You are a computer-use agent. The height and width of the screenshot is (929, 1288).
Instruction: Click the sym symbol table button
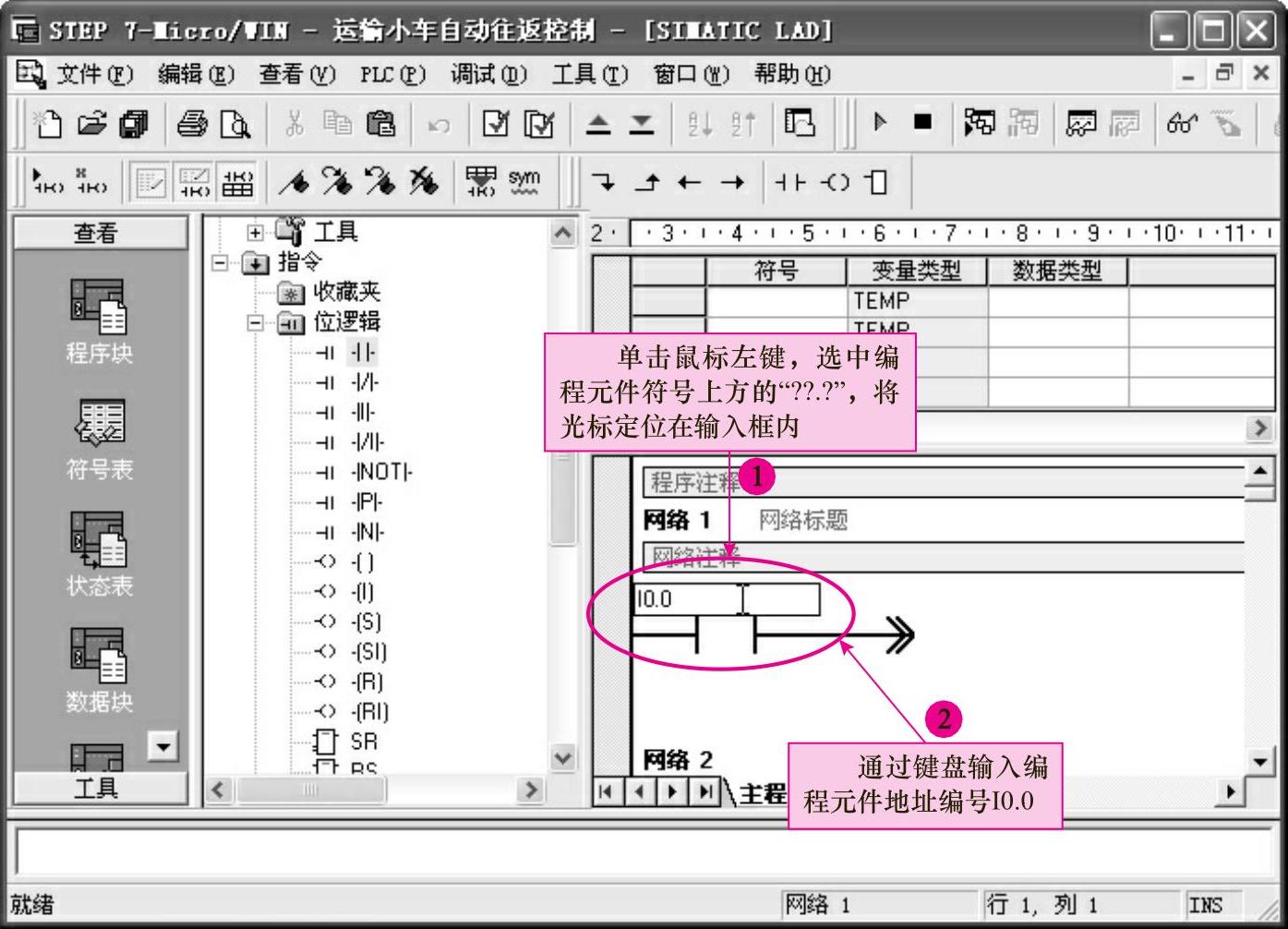pyautogui.click(x=524, y=181)
